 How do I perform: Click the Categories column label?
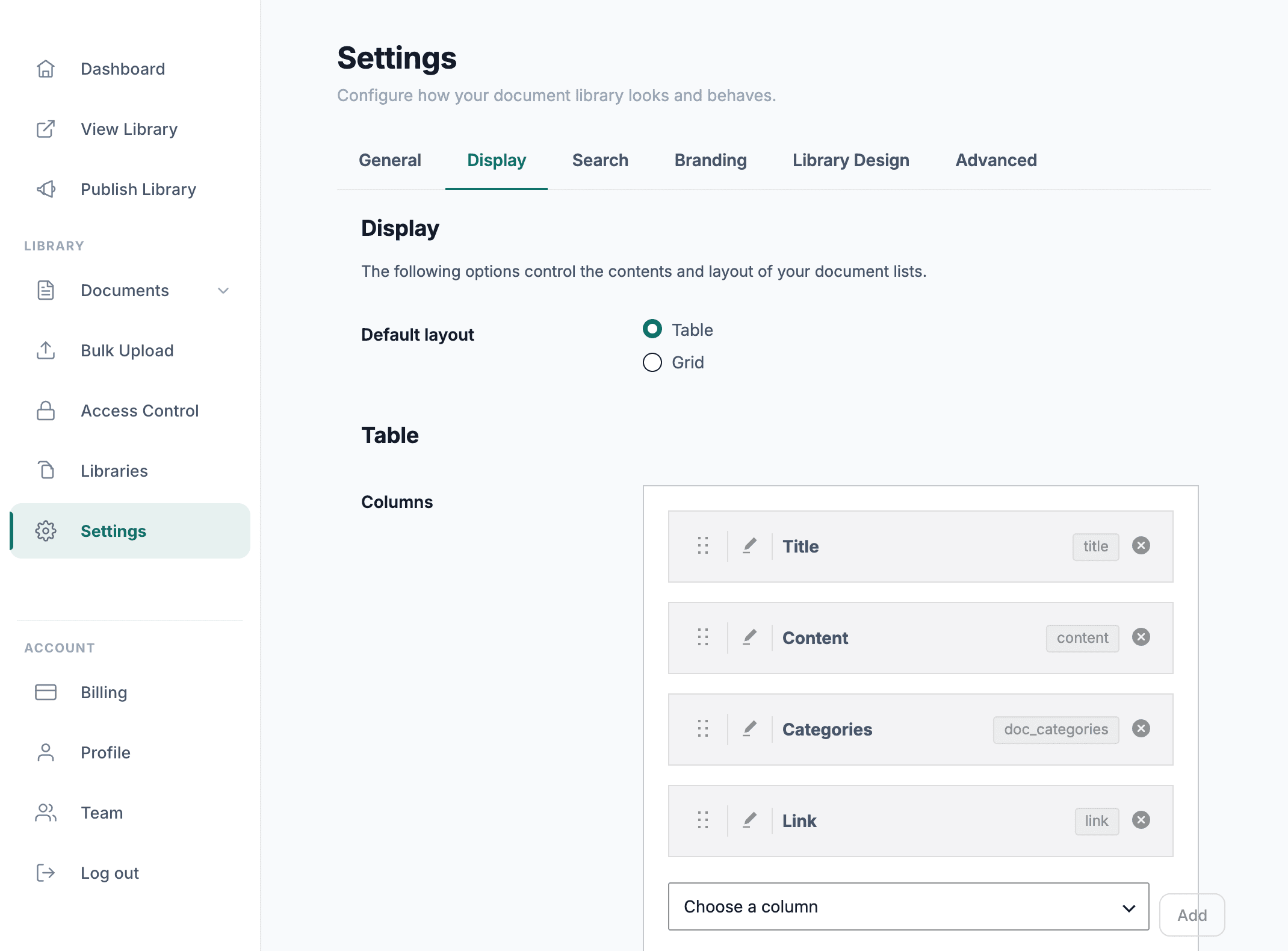click(x=827, y=730)
